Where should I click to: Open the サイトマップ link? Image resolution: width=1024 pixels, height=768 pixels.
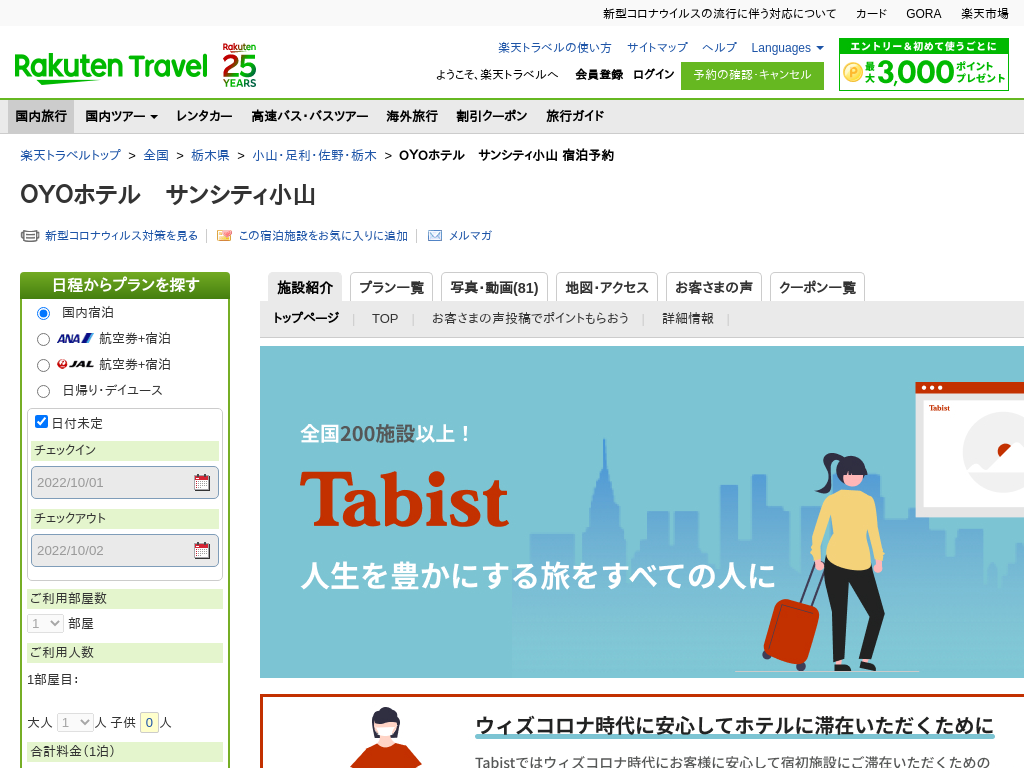pyautogui.click(x=657, y=48)
